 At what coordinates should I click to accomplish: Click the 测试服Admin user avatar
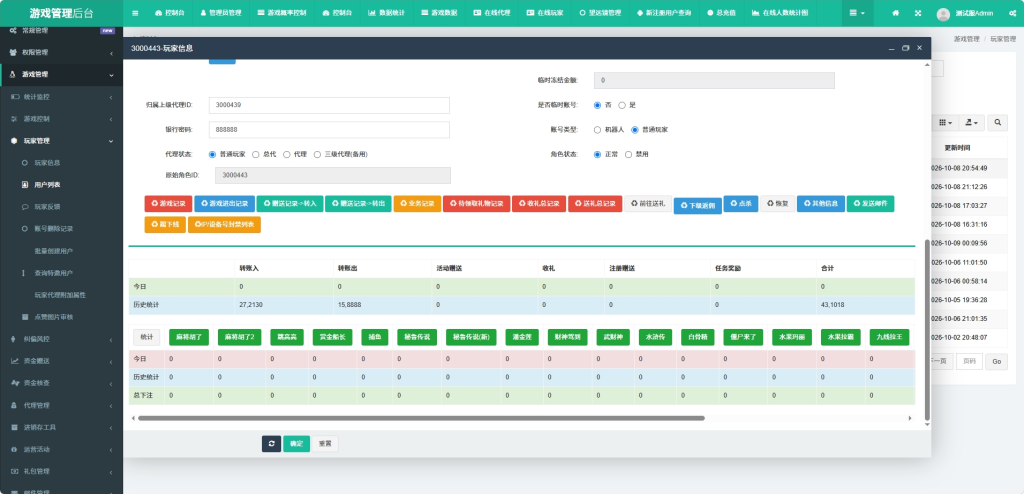[x=943, y=14]
